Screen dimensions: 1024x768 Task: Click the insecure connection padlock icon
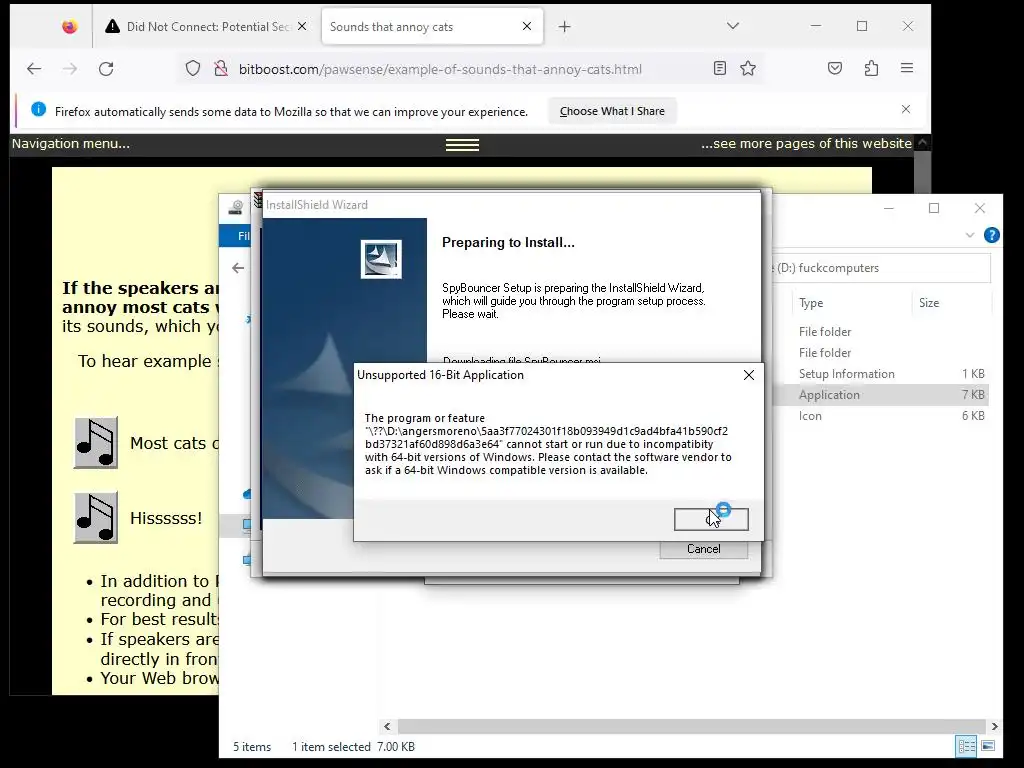coord(221,69)
